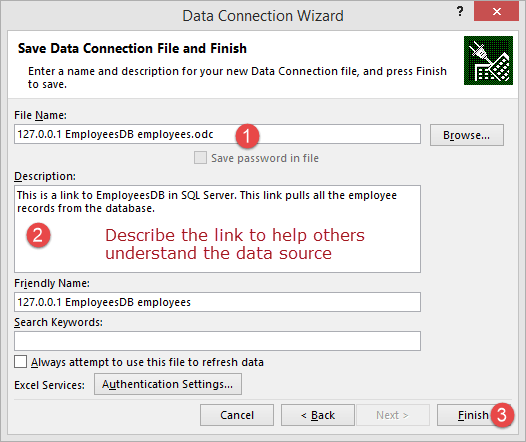Click the red step 1 marker

(247, 136)
